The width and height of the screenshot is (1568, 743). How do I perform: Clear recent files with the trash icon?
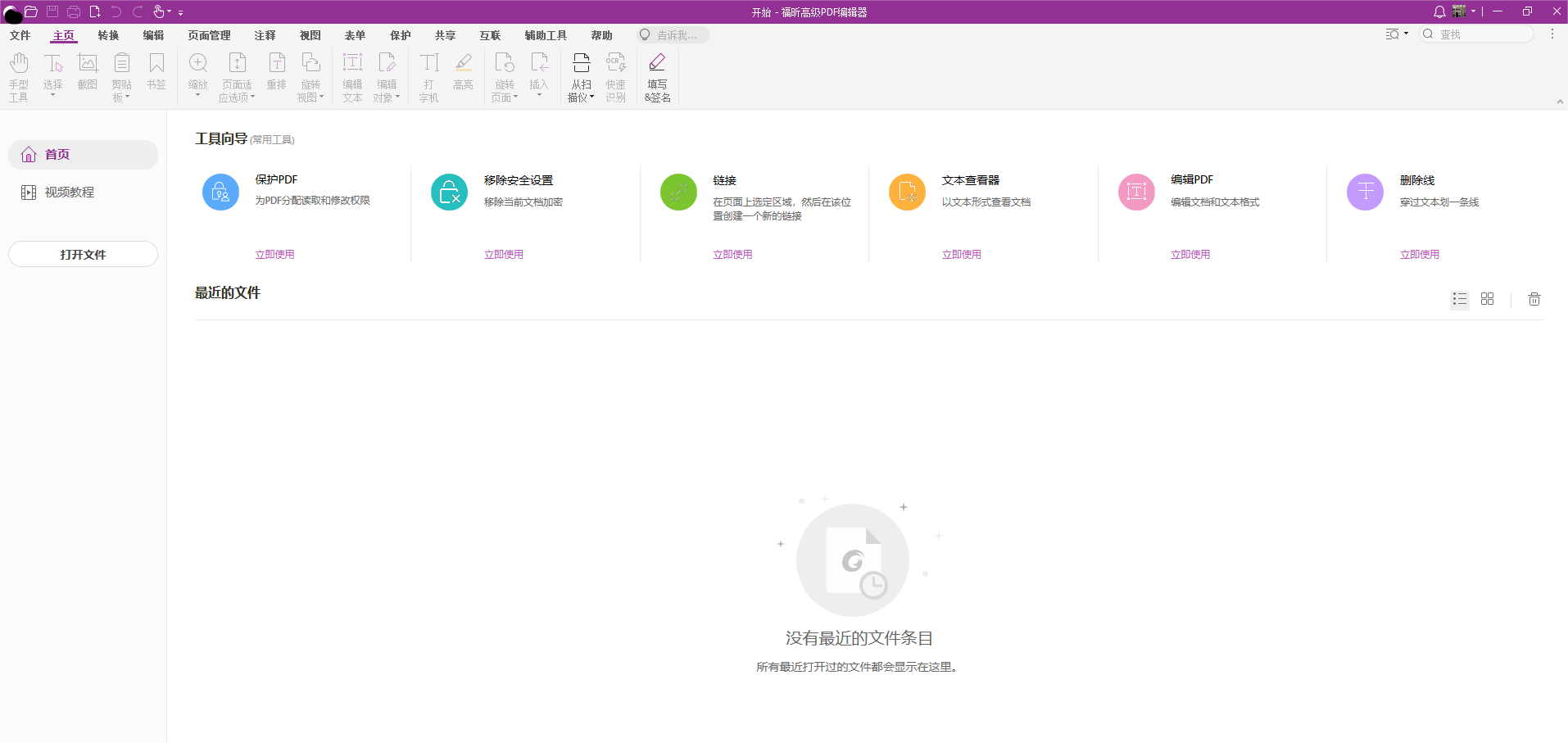tap(1534, 299)
